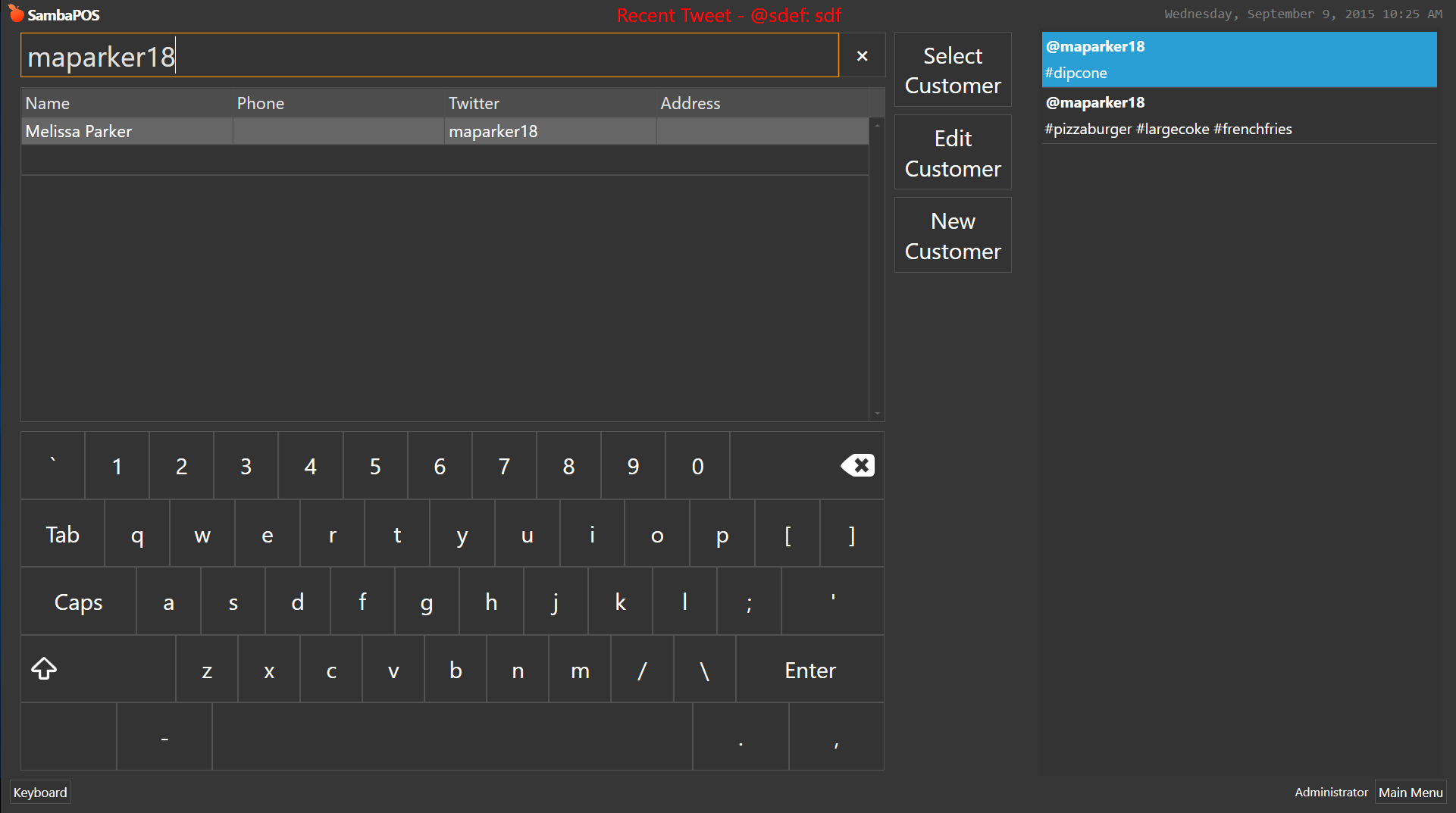Image resolution: width=1456 pixels, height=813 pixels.
Task: Click the SambaPOS logo
Action: click(x=54, y=14)
